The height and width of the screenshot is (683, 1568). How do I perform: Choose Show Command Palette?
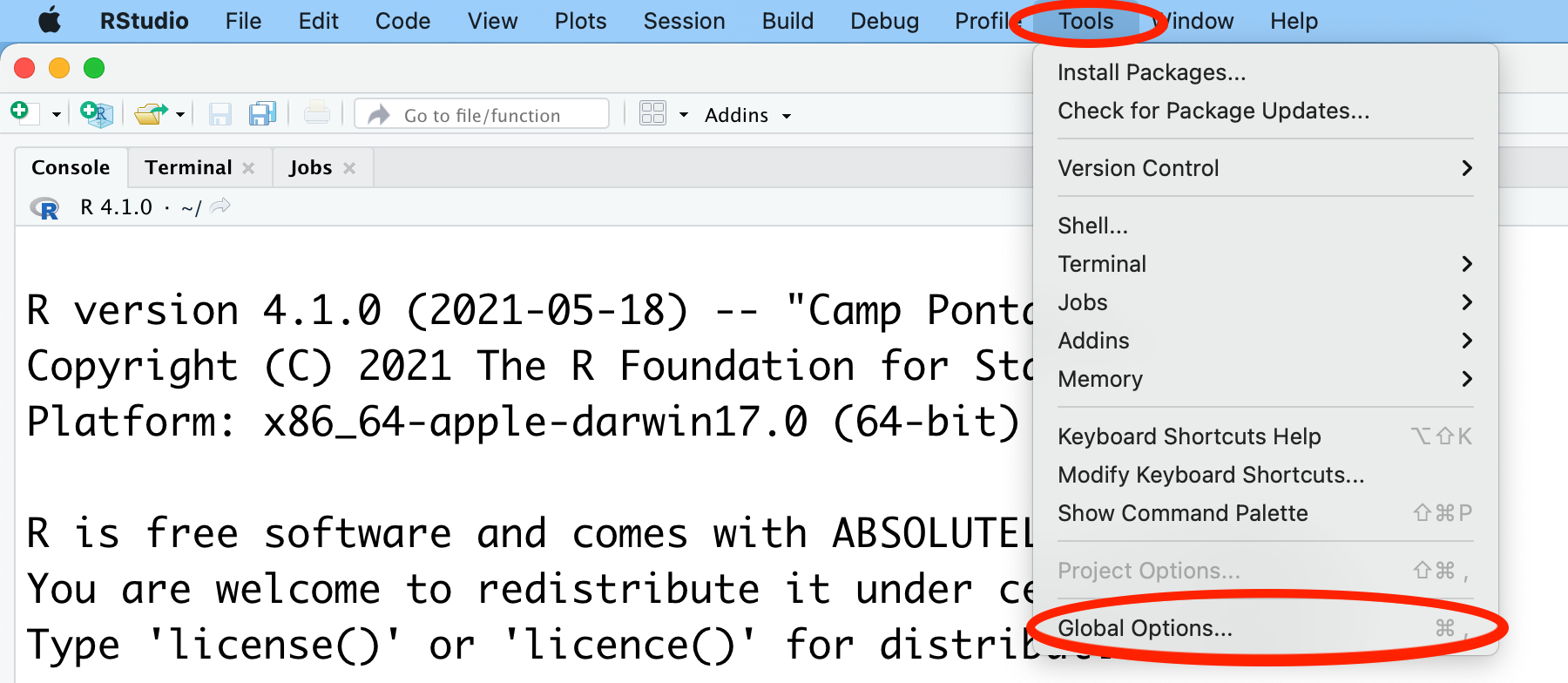[1265, 513]
